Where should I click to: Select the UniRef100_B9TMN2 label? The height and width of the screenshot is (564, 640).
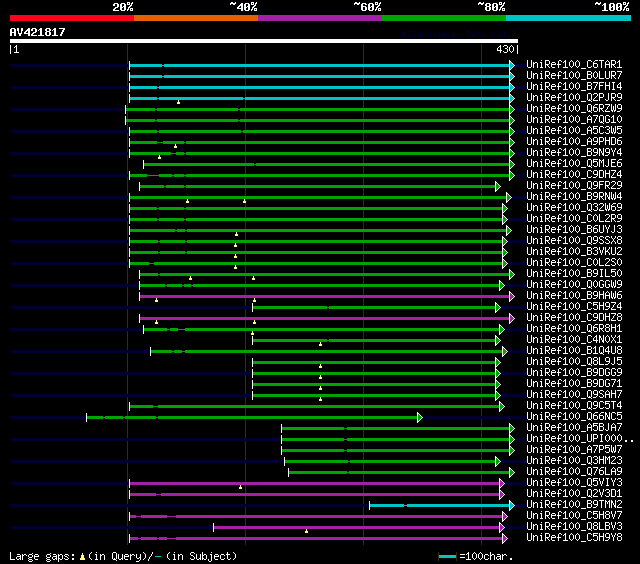(x=574, y=505)
